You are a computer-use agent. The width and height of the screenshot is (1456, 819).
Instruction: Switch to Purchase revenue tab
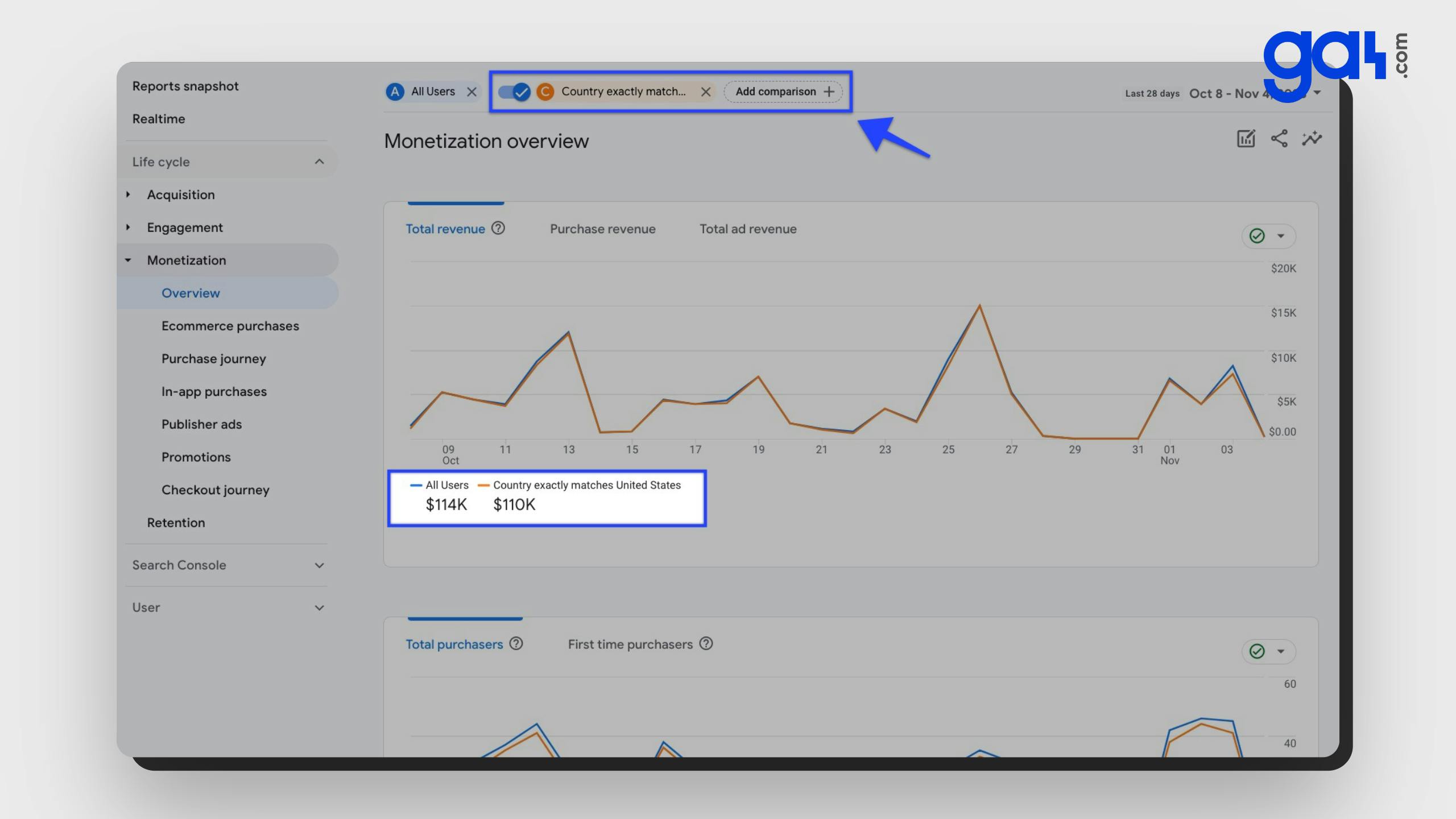(x=602, y=229)
